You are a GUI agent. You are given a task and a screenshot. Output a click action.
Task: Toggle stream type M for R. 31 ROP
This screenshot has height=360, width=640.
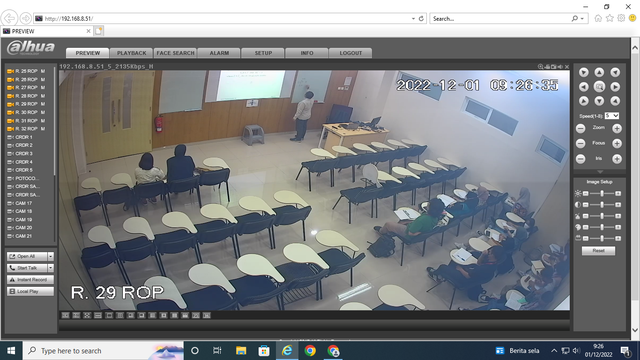coord(43,120)
